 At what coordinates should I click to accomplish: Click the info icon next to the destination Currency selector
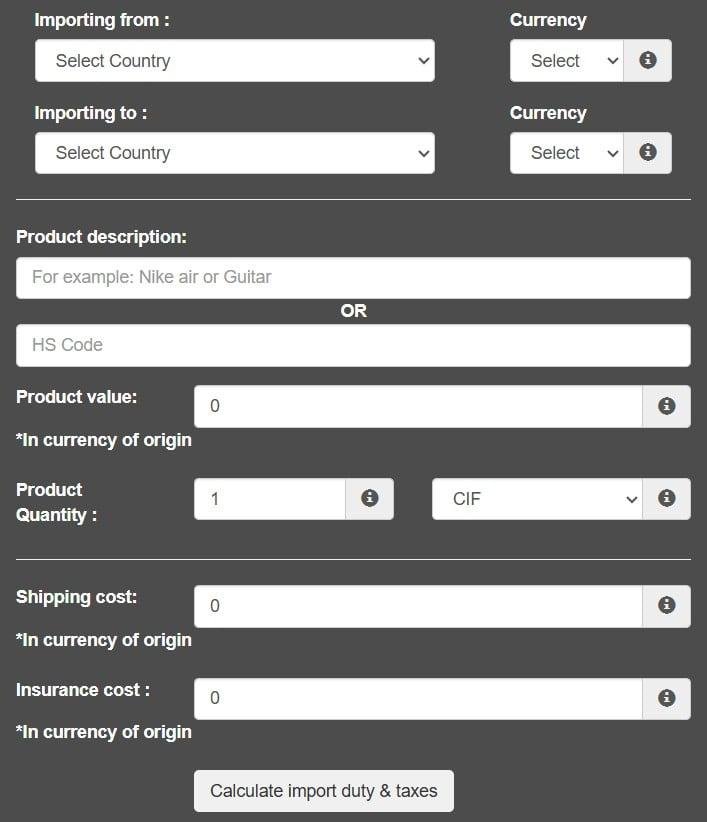pyautogui.click(x=648, y=152)
